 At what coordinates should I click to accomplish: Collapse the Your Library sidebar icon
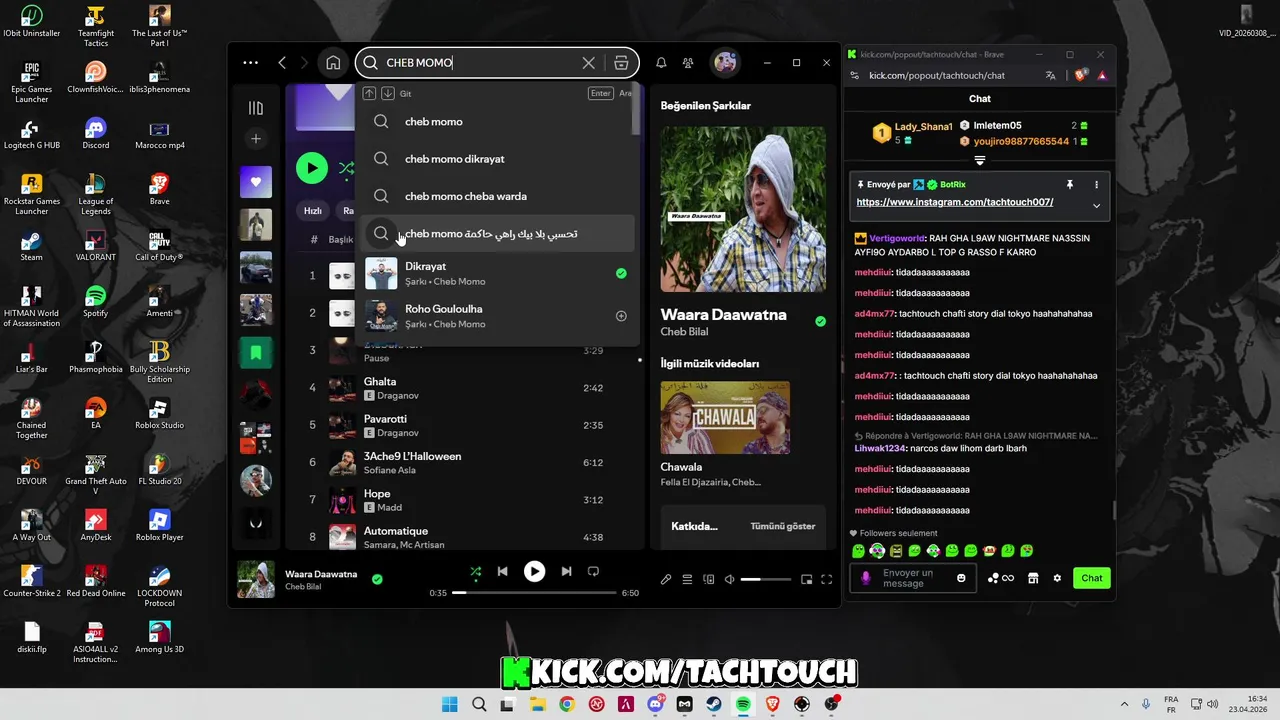click(x=256, y=108)
